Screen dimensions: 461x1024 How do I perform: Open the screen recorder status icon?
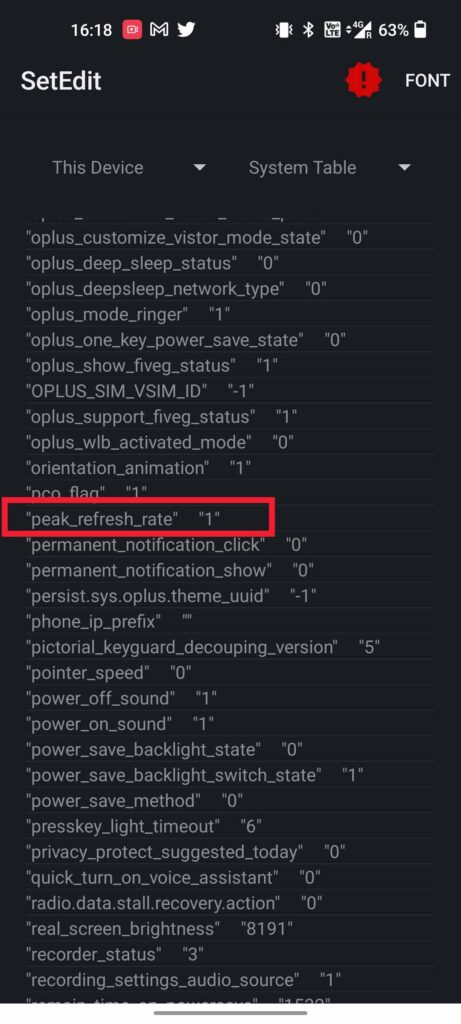tap(133, 30)
